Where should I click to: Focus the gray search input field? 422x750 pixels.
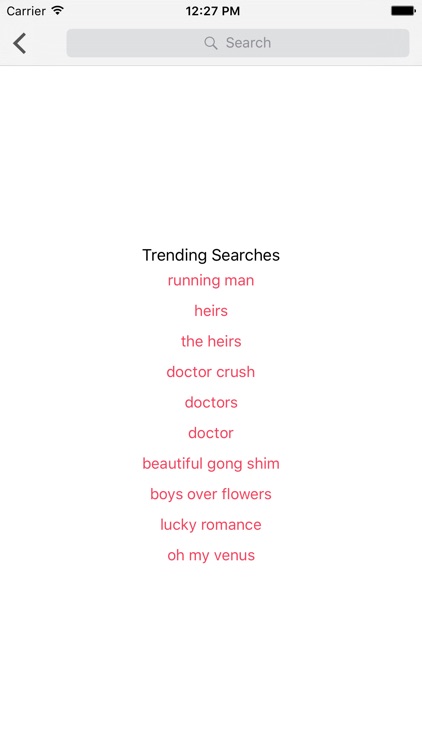(x=238, y=43)
